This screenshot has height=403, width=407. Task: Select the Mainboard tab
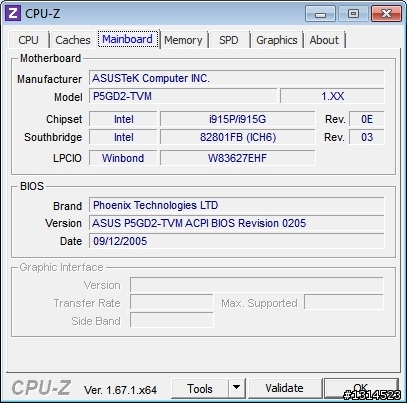(x=128, y=39)
